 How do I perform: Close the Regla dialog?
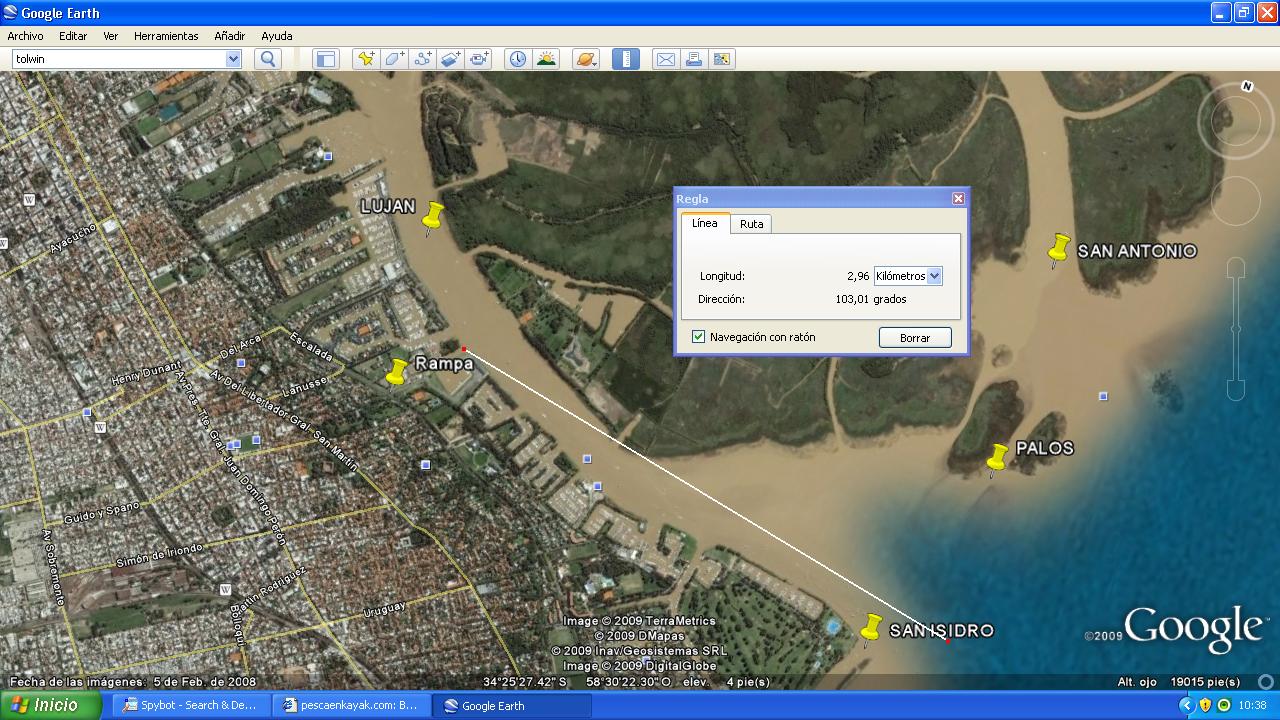[x=958, y=198]
